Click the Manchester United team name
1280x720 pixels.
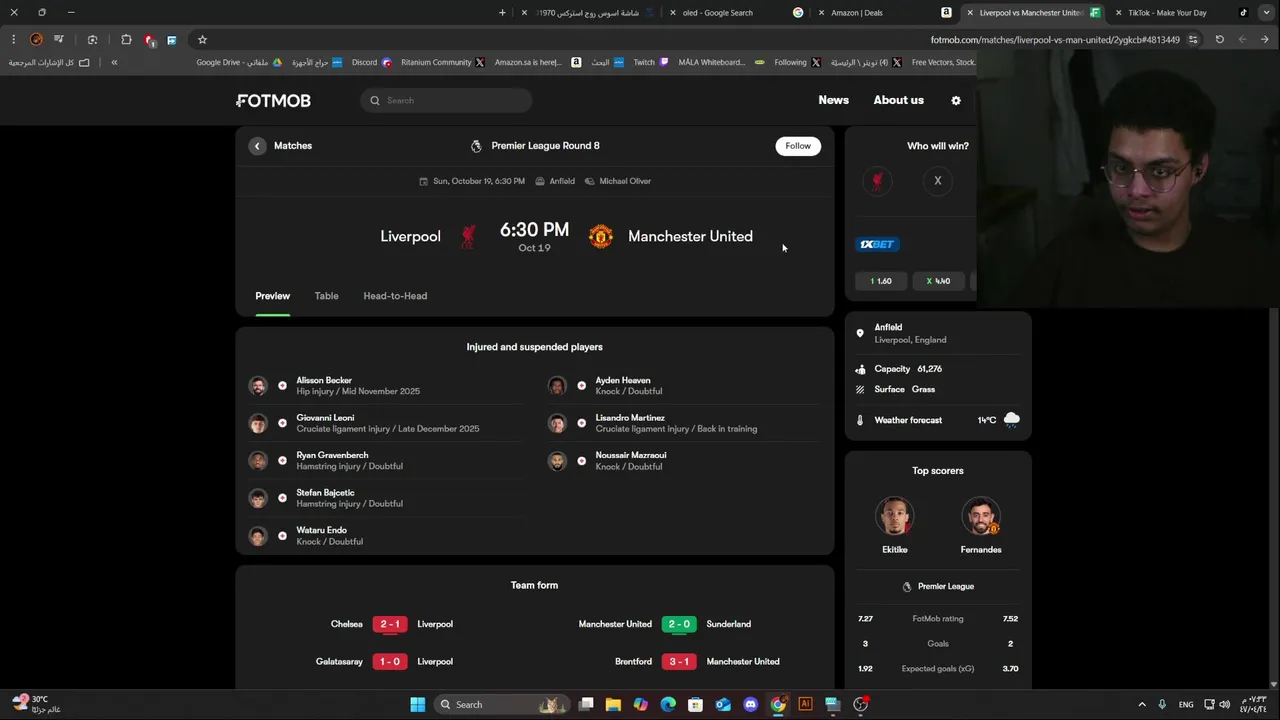(690, 236)
